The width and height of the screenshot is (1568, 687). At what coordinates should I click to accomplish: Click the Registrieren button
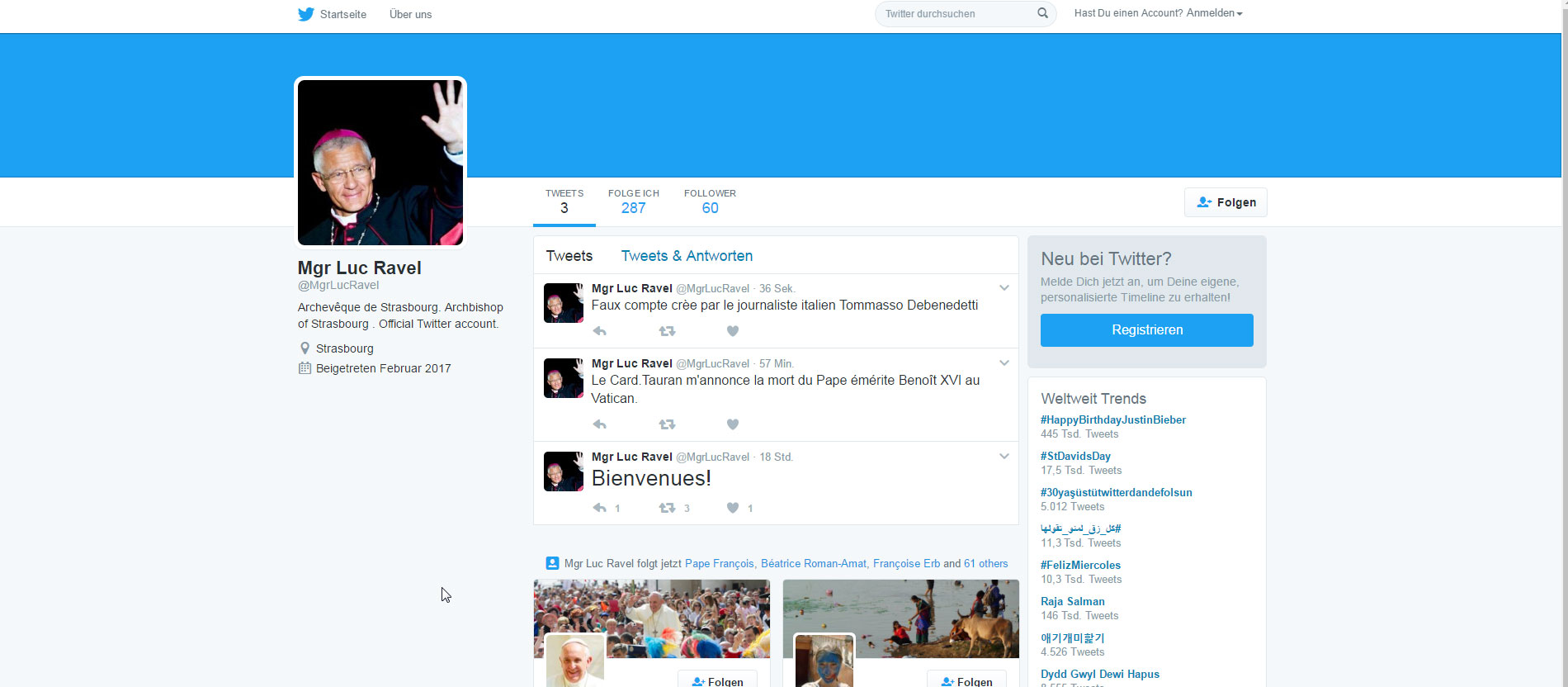pyautogui.click(x=1146, y=330)
